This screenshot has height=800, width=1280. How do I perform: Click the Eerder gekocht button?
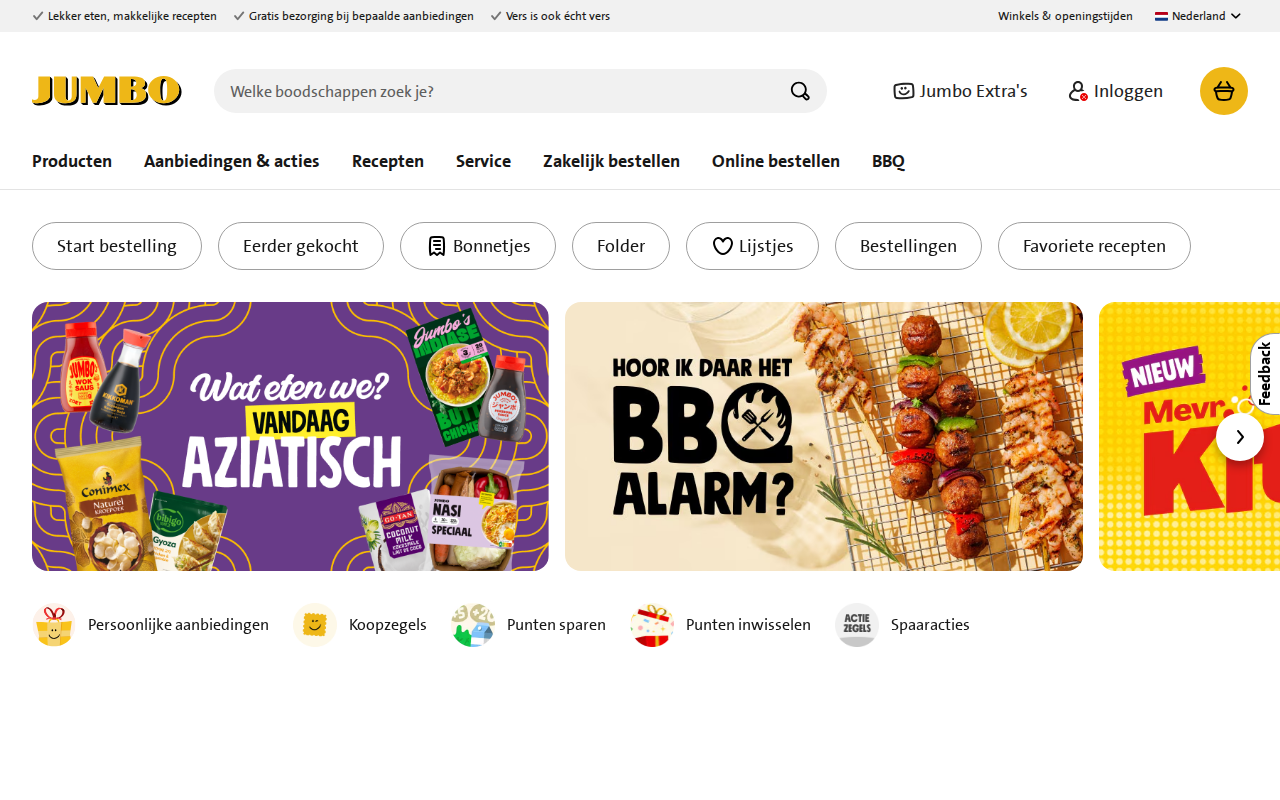pos(301,246)
